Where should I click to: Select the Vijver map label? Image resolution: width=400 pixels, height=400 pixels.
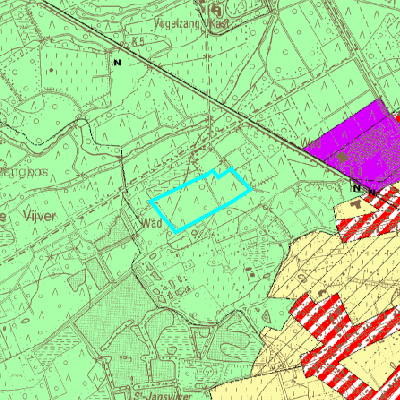coord(40,216)
